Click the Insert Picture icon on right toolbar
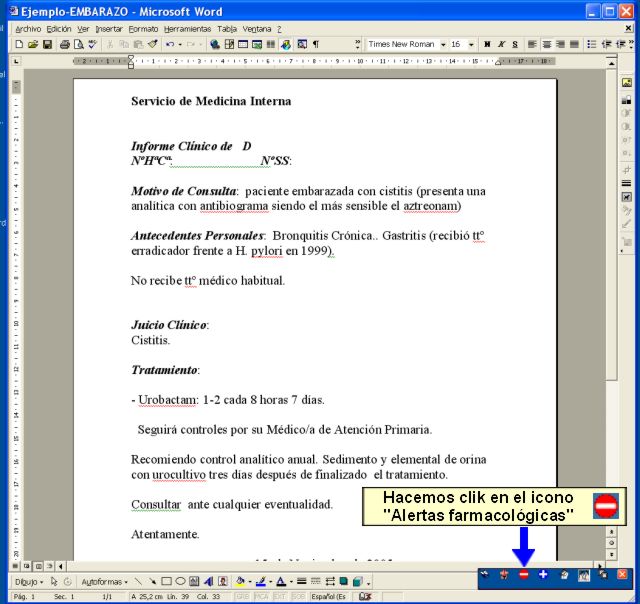This screenshot has width=640, height=604. click(x=627, y=83)
